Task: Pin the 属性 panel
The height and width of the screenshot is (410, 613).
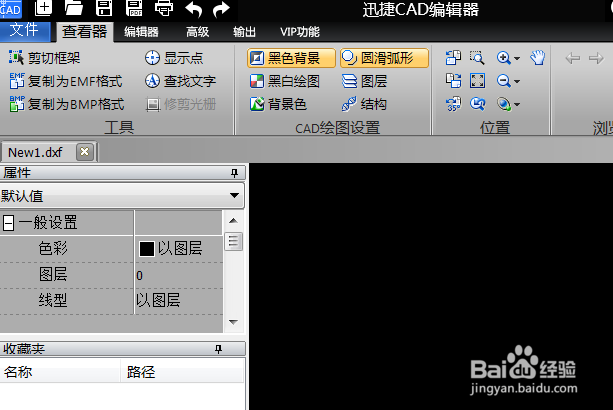Action: point(234,173)
